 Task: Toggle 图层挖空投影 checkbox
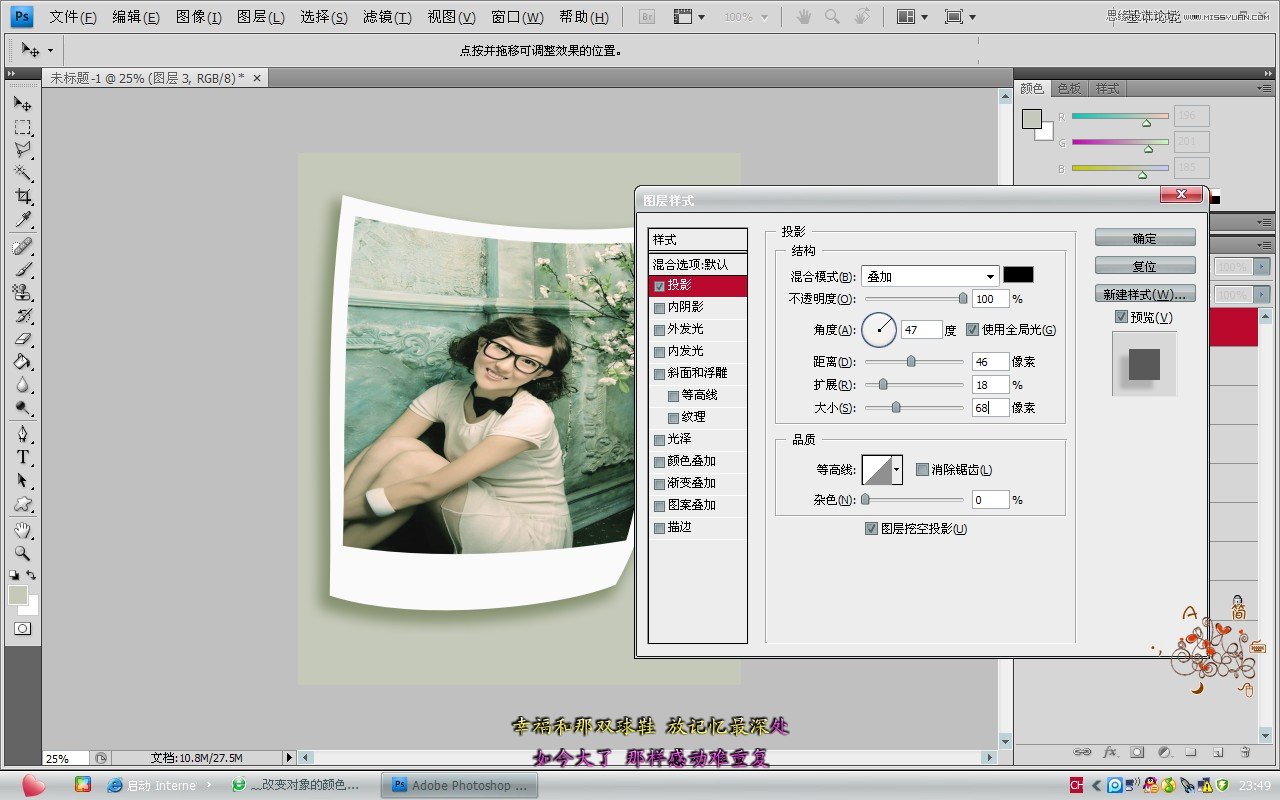tap(871, 528)
